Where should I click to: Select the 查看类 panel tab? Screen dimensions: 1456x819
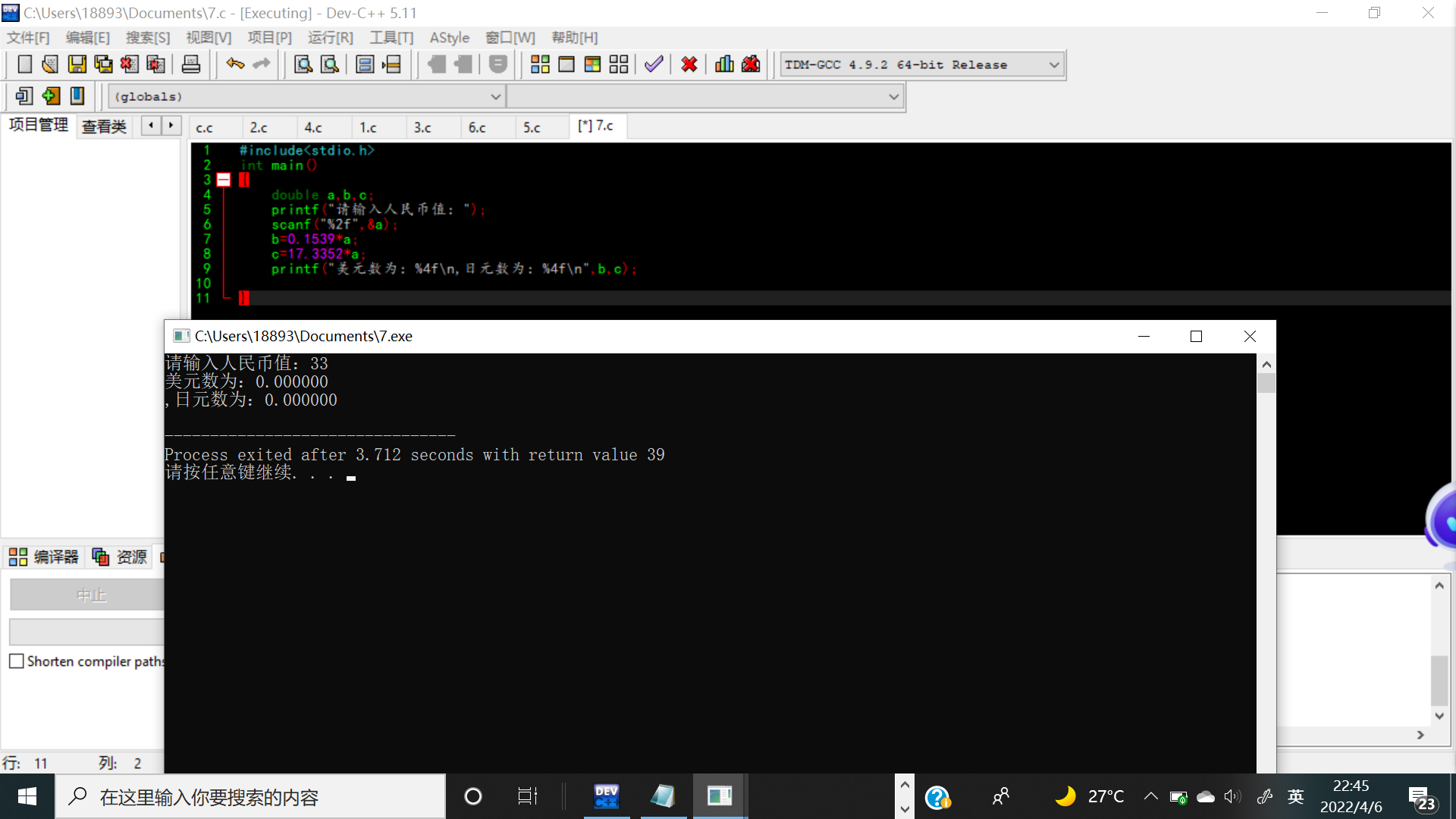(x=104, y=127)
